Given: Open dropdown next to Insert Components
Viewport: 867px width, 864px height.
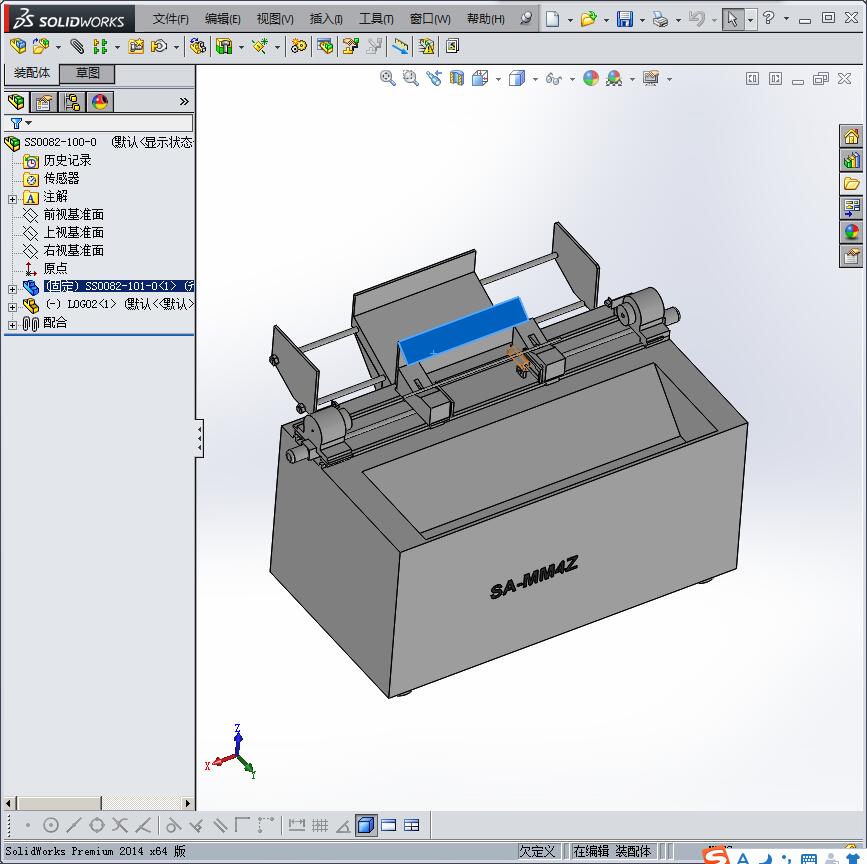Looking at the screenshot, I should point(58,48).
